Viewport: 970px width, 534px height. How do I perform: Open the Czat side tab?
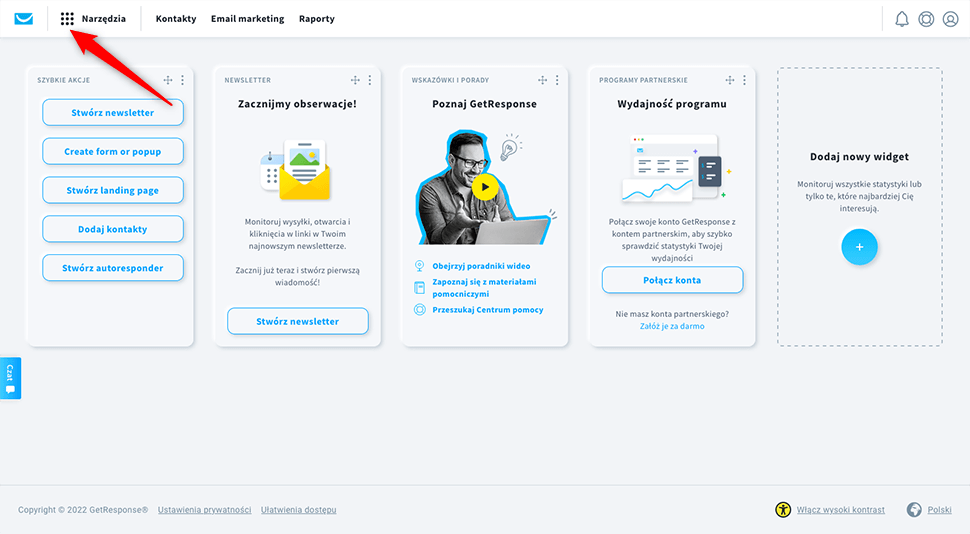[11, 378]
